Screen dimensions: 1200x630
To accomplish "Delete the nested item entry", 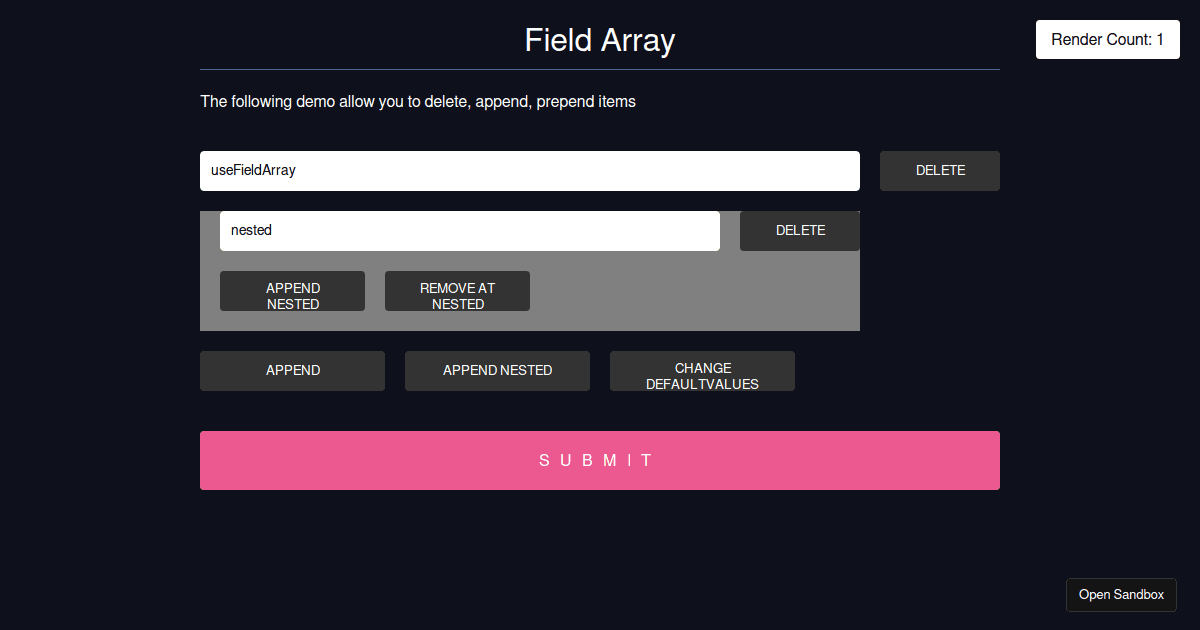I will point(799,230).
